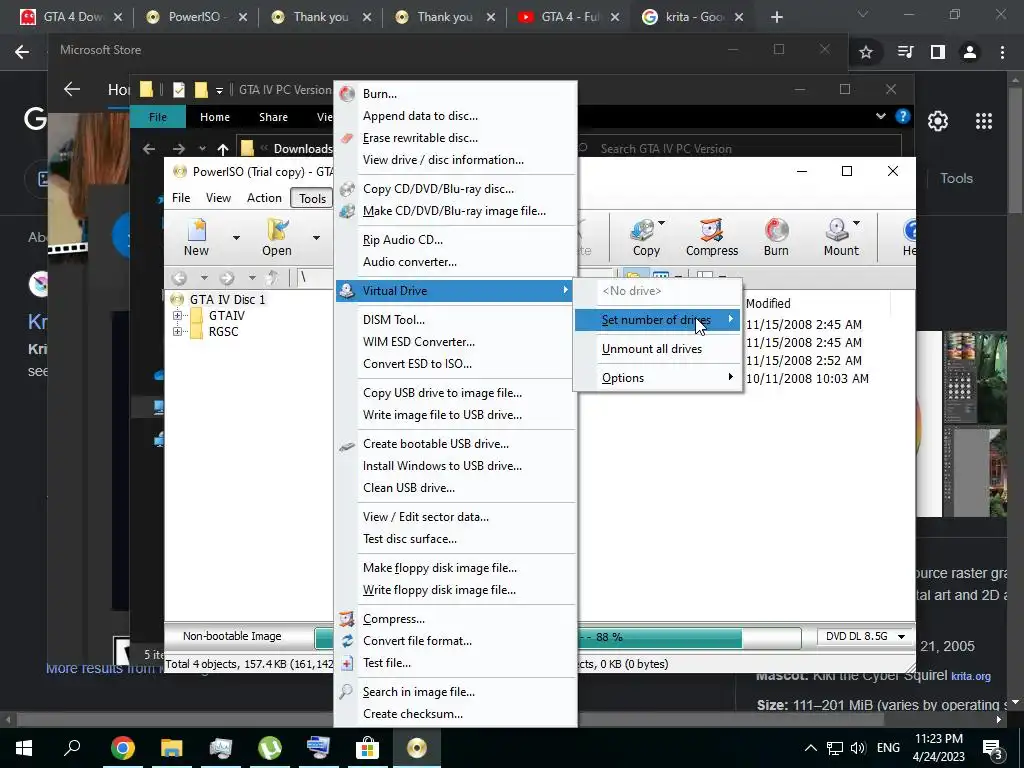This screenshot has width=1024, height=768.
Task: Click the Explorer up-directory arrow
Action: point(223,150)
